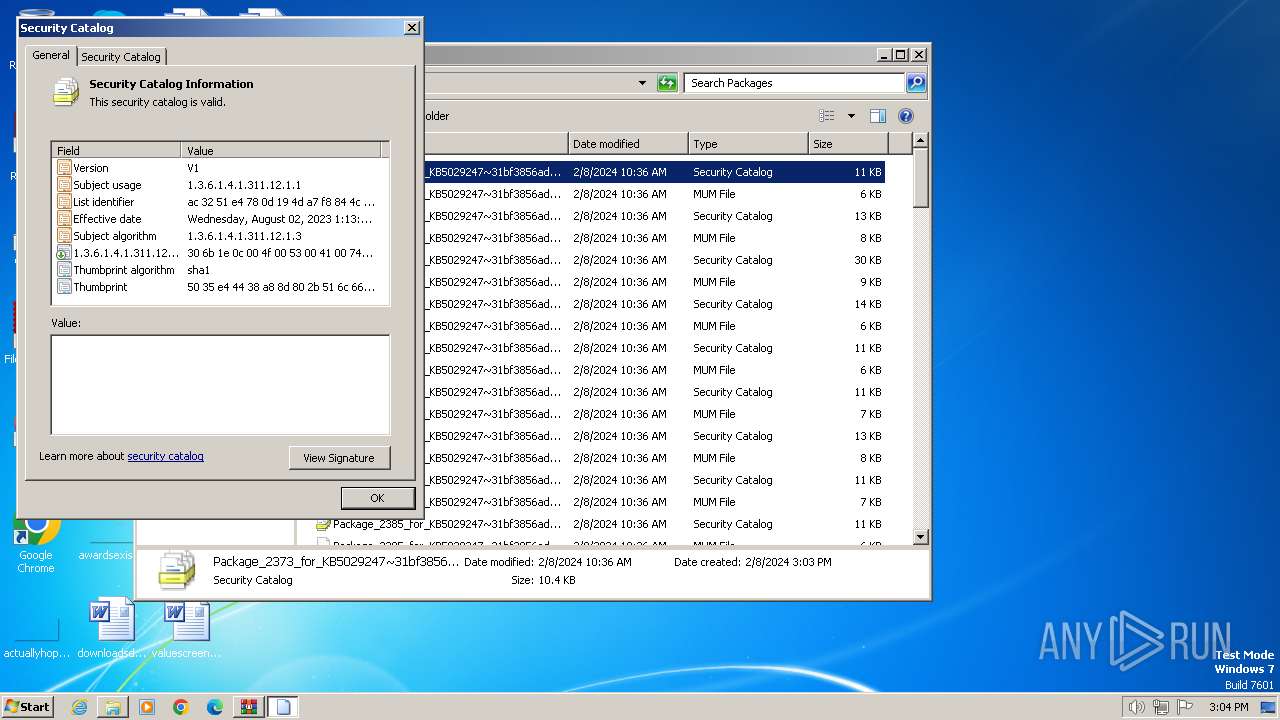Open Internet Explorer from the taskbar
Screen dimensions: 1280x720
point(79,707)
